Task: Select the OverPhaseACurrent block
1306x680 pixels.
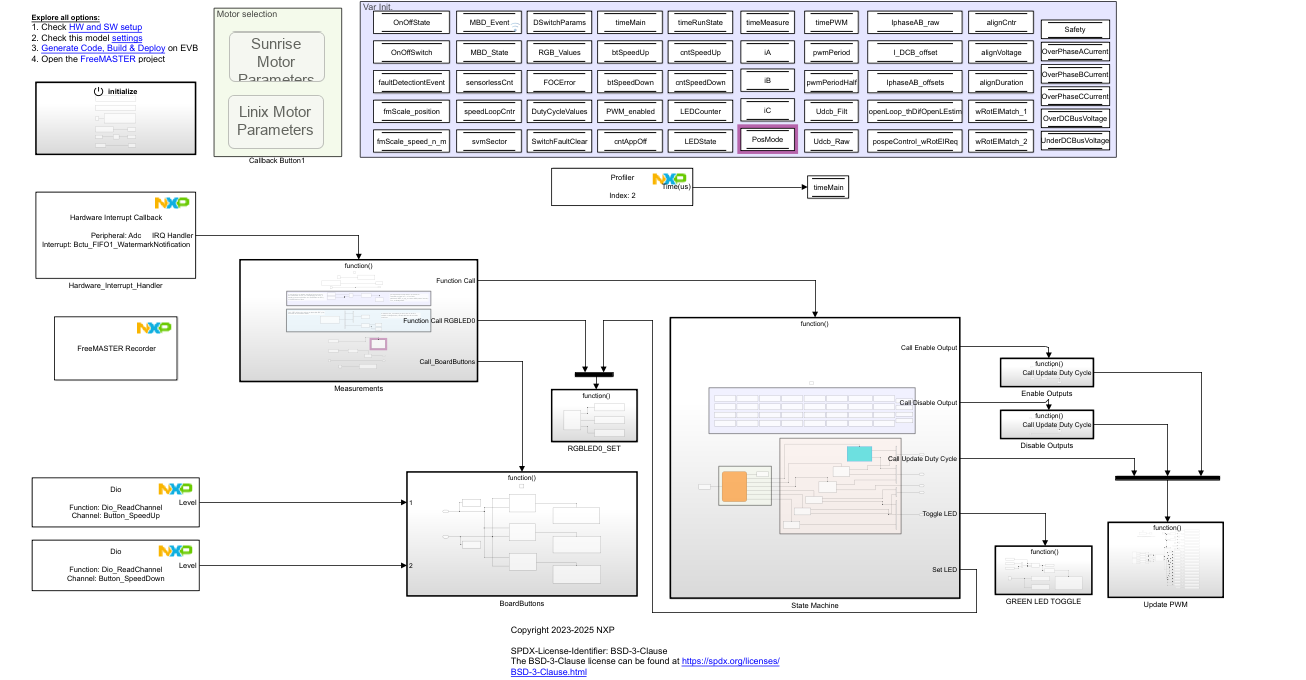Action: click(1075, 52)
